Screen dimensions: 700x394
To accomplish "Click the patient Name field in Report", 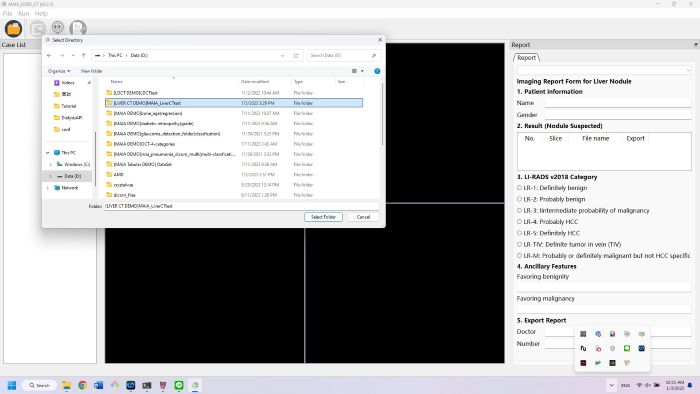I will point(618,103).
